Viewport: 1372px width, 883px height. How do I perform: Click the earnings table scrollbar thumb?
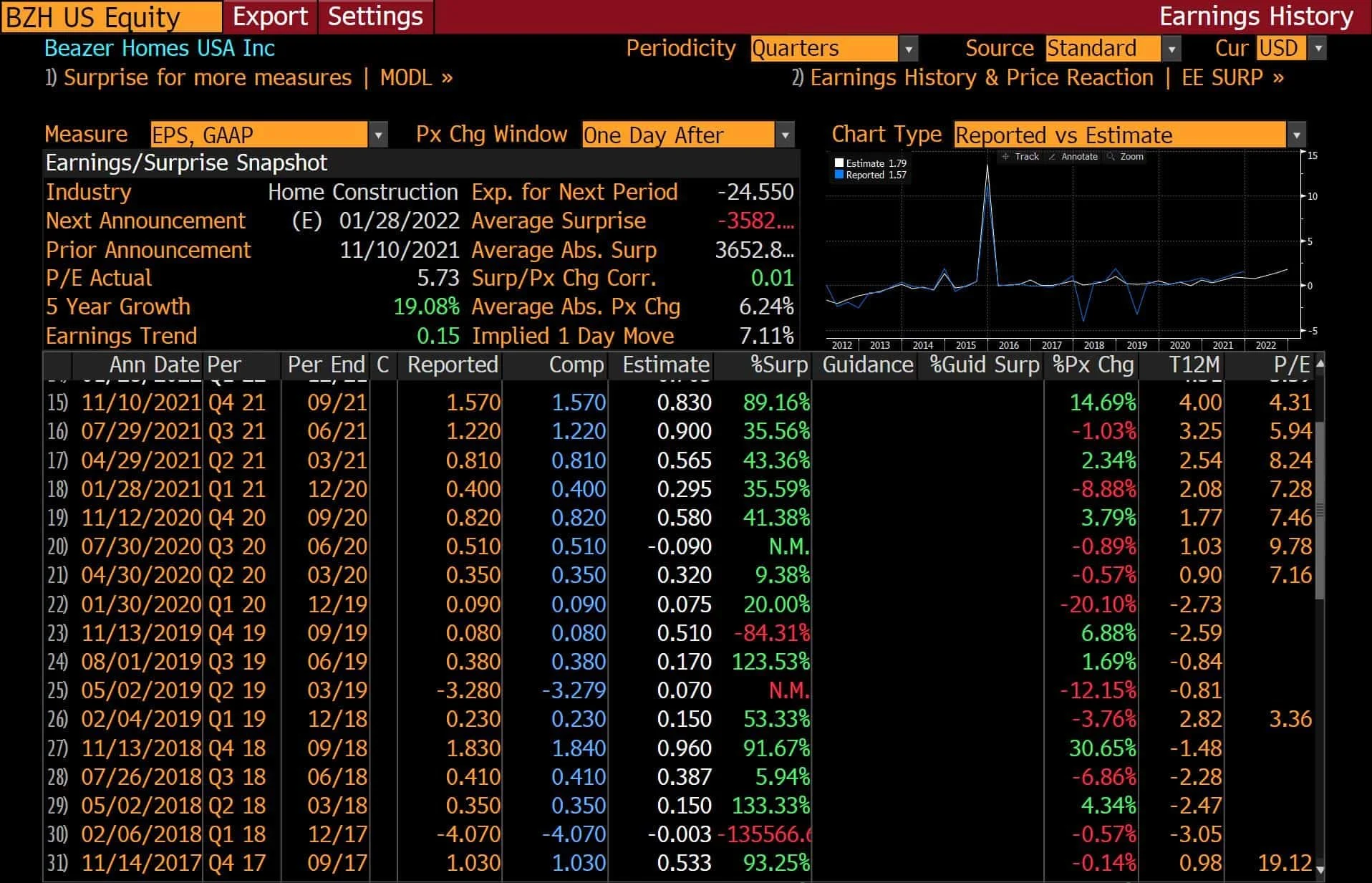pyautogui.click(x=1320, y=510)
